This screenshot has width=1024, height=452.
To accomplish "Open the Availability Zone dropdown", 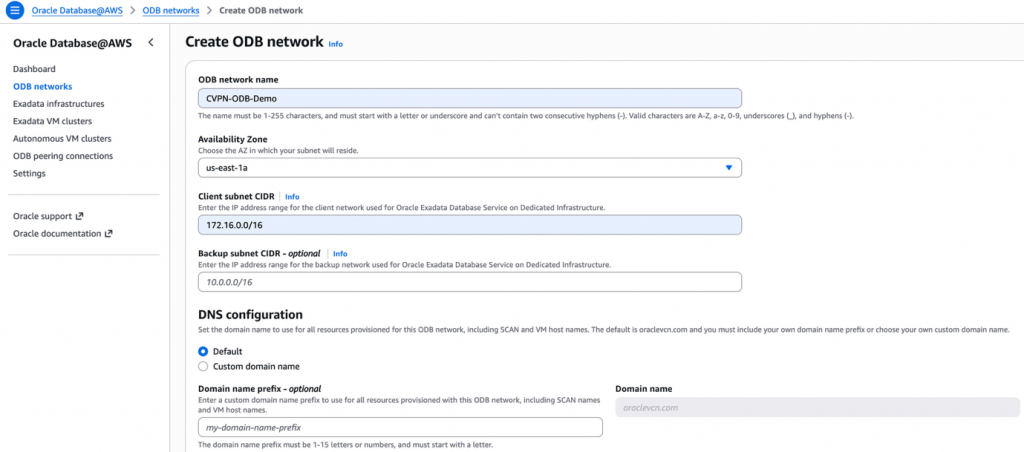I will click(470, 168).
